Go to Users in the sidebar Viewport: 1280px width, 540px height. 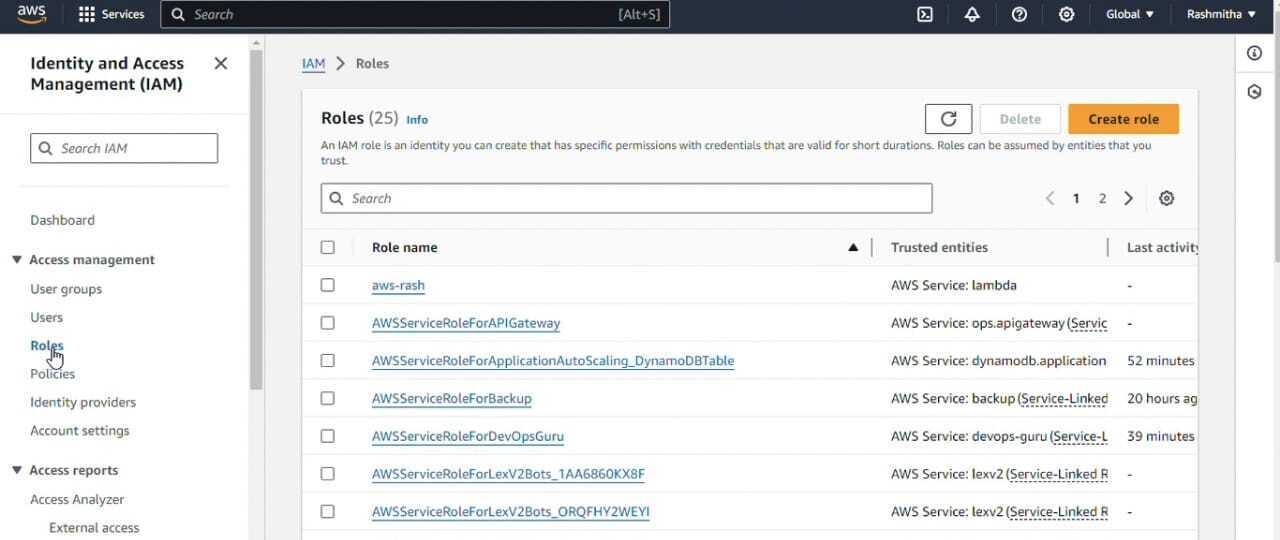pos(46,317)
